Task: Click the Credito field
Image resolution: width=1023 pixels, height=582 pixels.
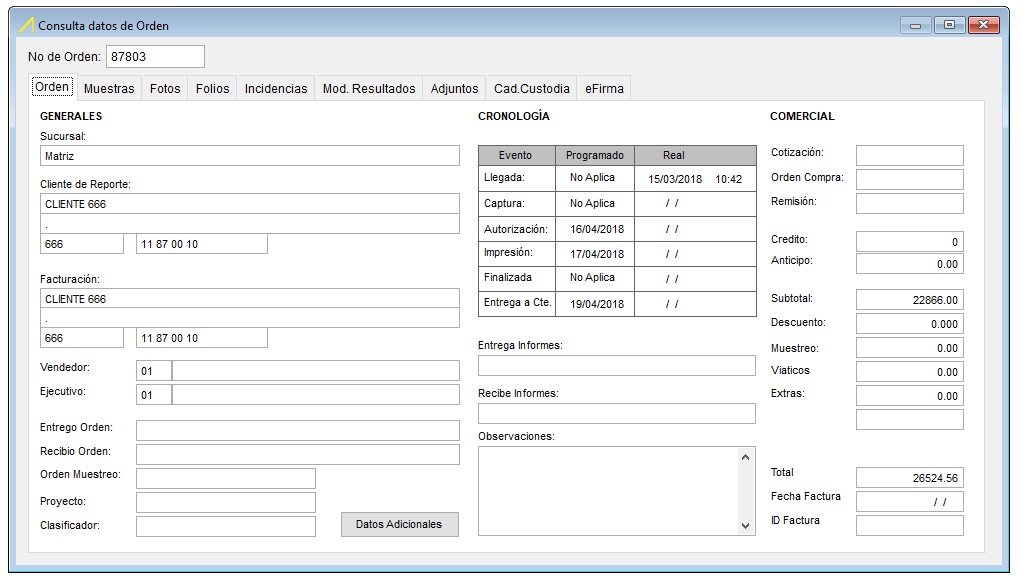Action: (x=909, y=241)
